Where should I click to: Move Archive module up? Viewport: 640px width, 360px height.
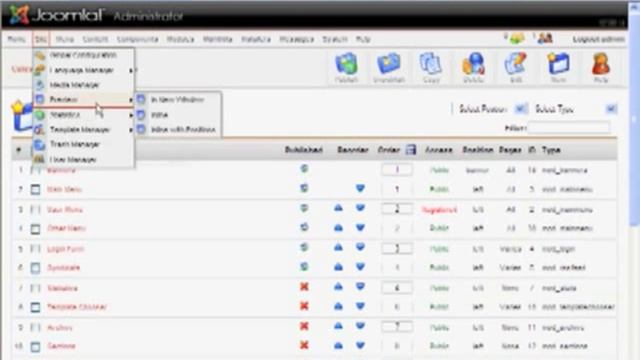tap(338, 326)
